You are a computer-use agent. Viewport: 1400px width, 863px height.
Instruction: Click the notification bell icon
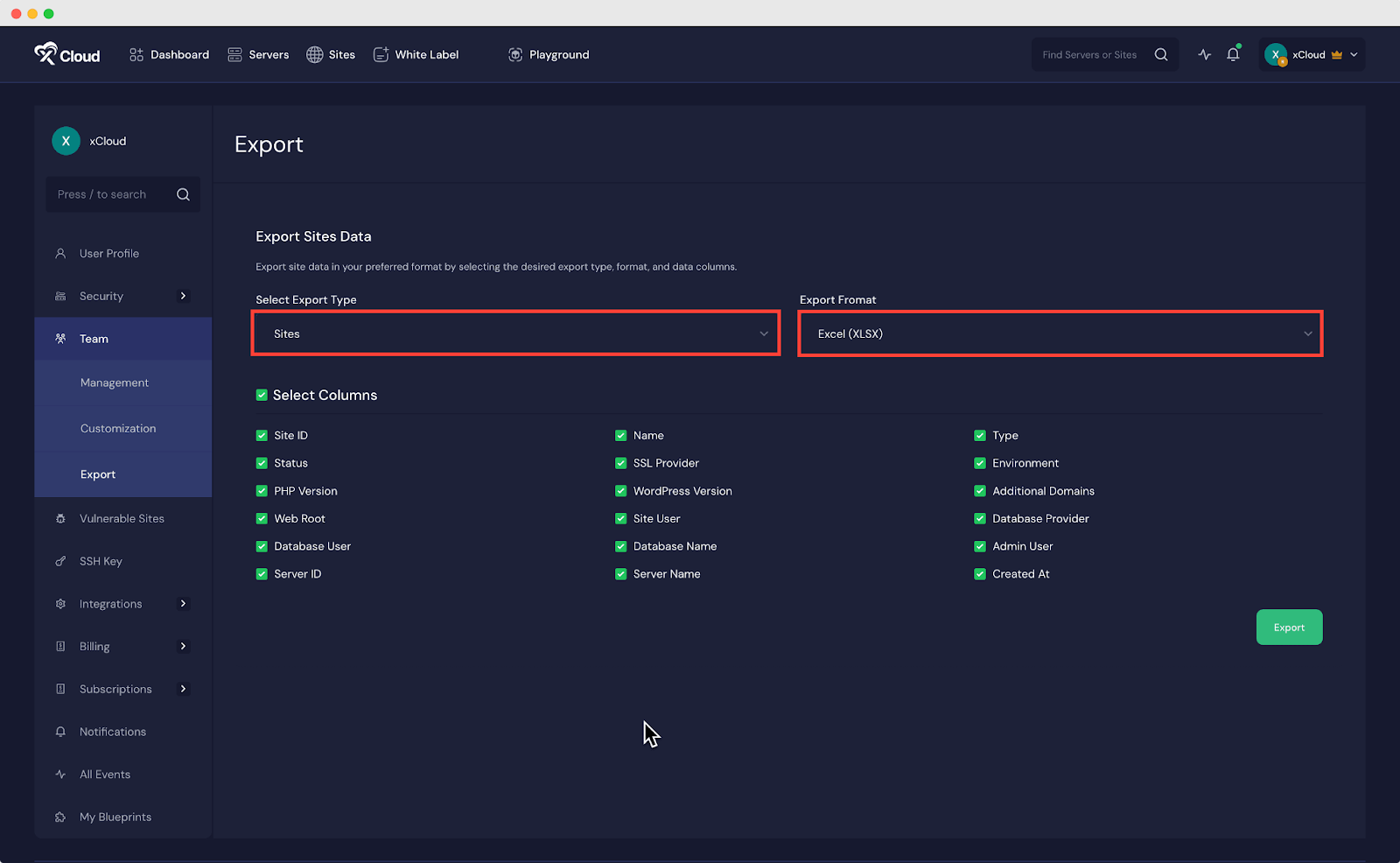point(1233,54)
